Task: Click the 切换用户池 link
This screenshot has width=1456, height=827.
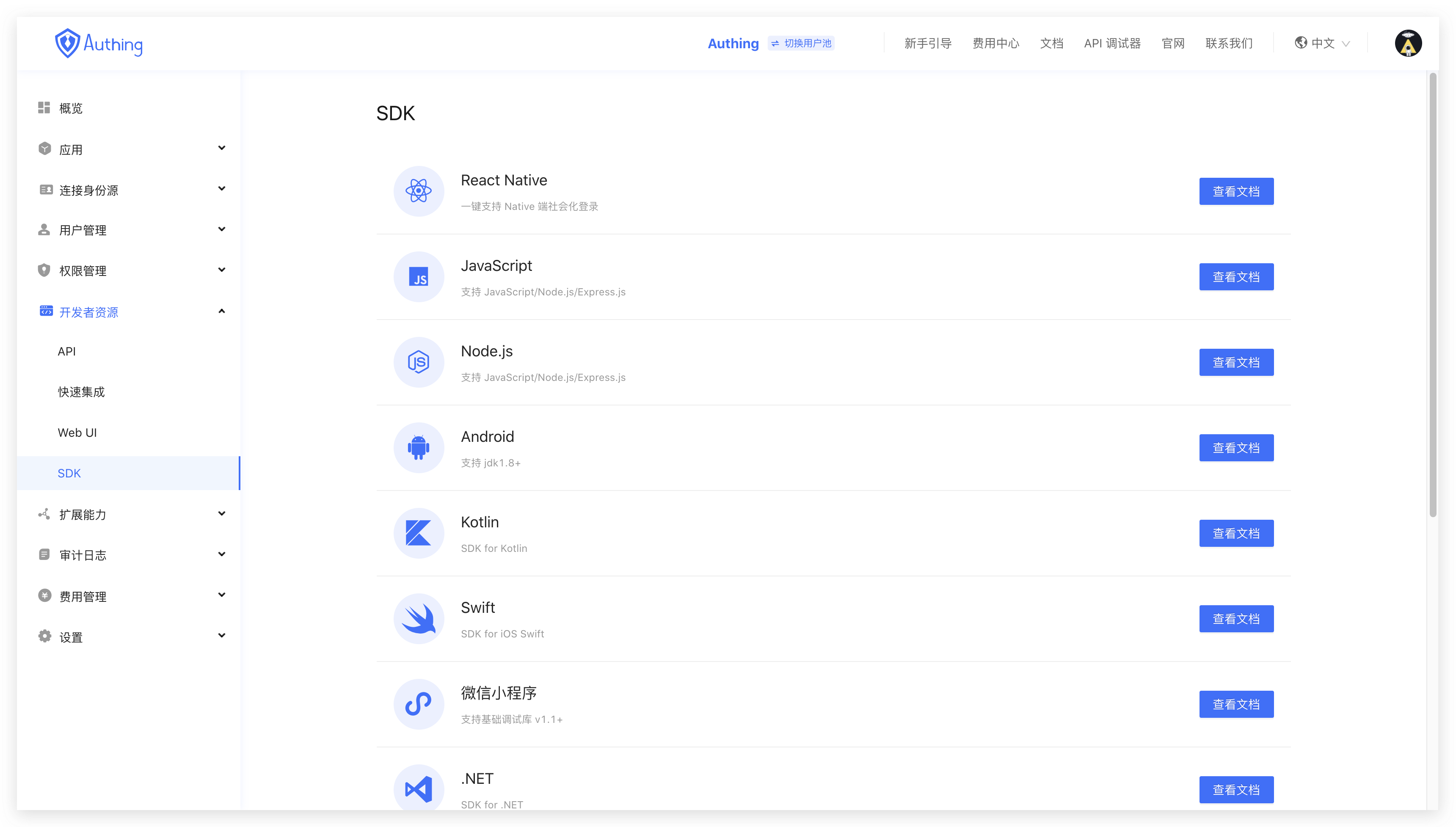Action: tap(801, 43)
